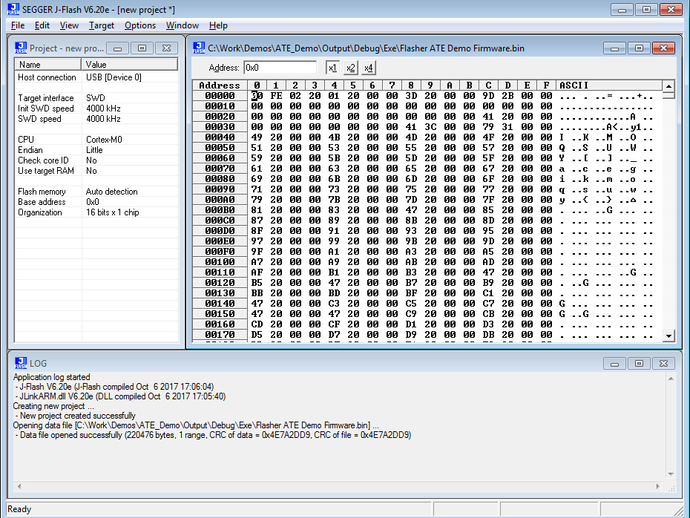Open the Options menu
The image size is (690, 518).
click(x=140, y=25)
